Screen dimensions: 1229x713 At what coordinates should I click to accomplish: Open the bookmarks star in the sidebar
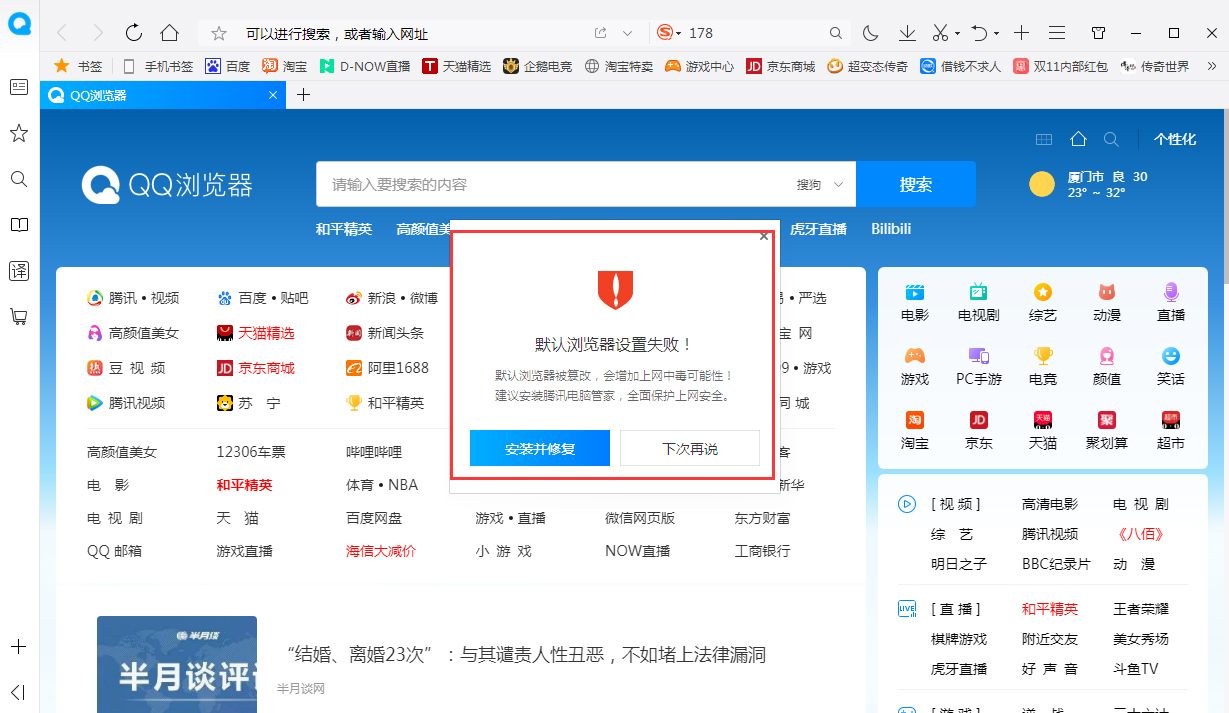point(18,133)
